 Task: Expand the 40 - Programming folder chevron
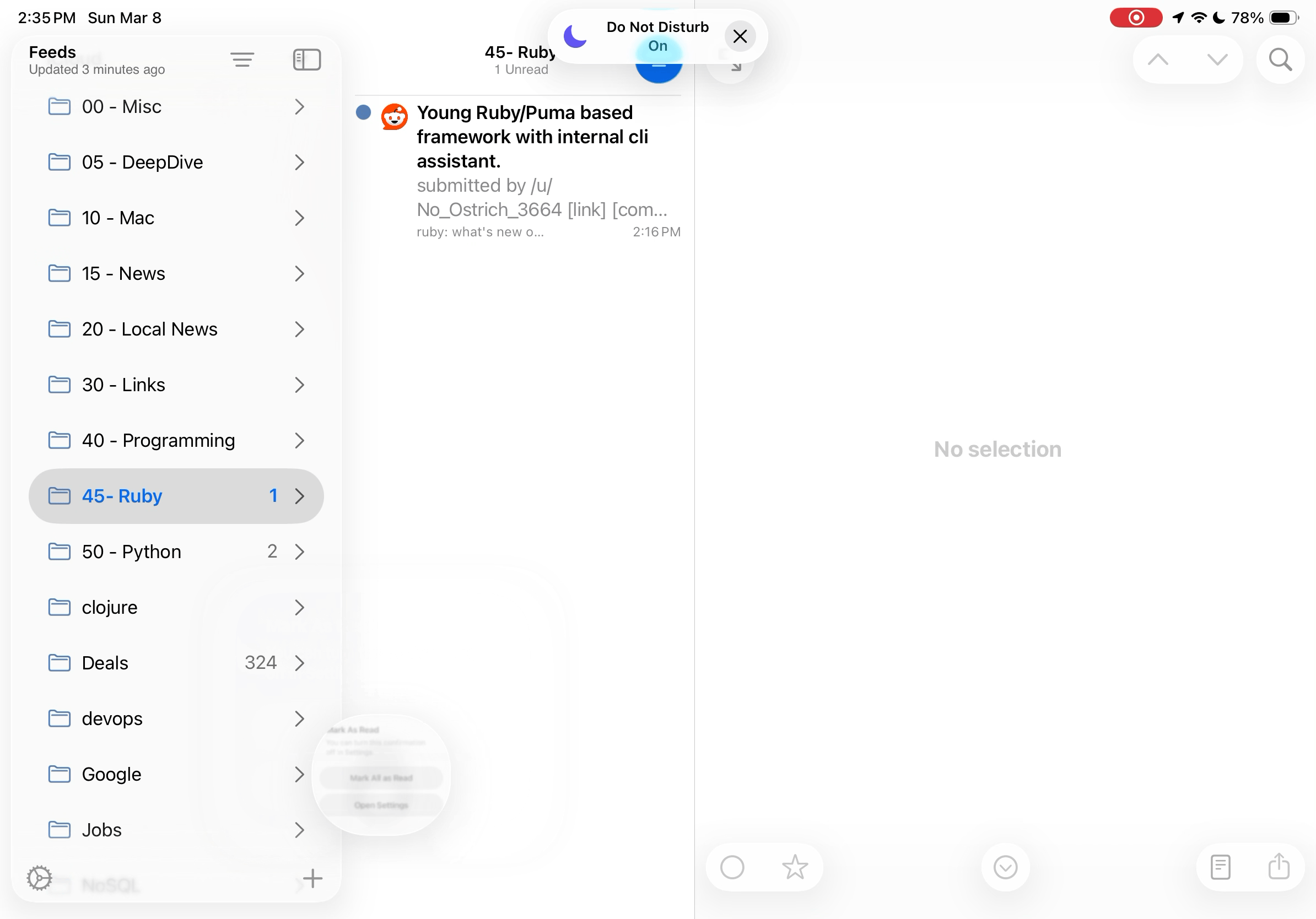point(299,441)
